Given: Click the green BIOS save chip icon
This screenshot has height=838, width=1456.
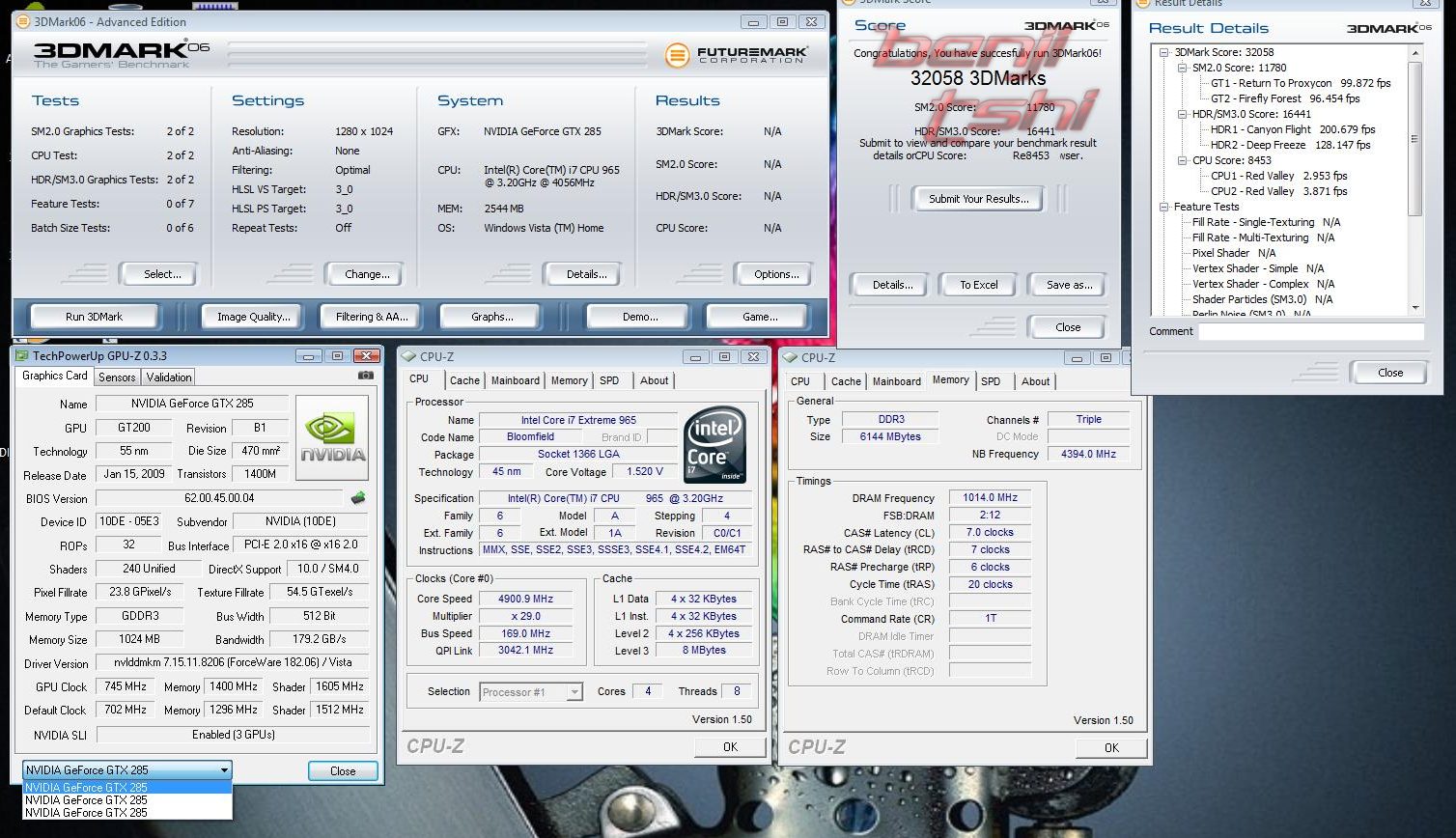Looking at the screenshot, I should [358, 498].
